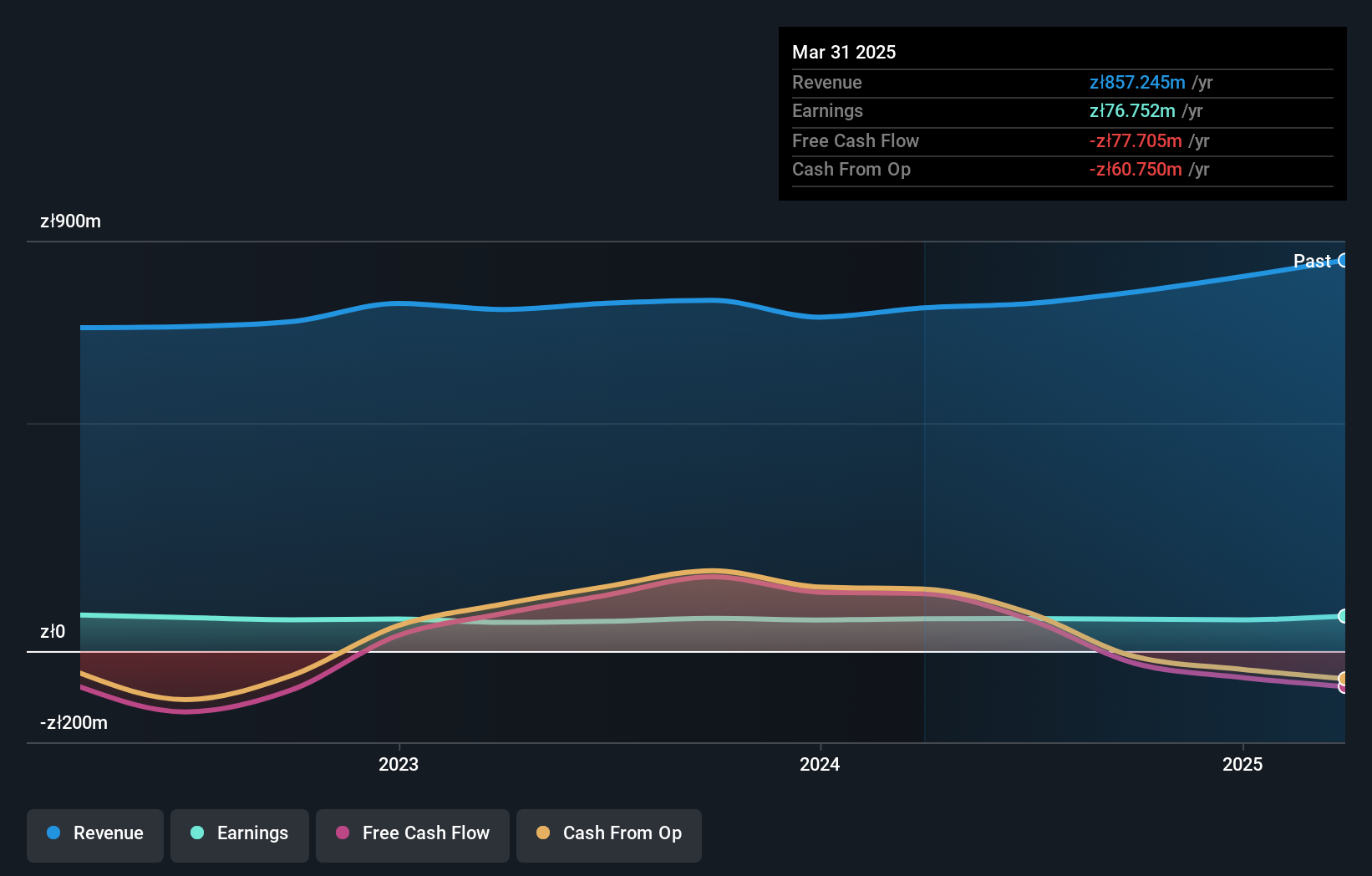Click the blue Revenue endpoint marker
The width and height of the screenshot is (1372, 876).
1344,261
